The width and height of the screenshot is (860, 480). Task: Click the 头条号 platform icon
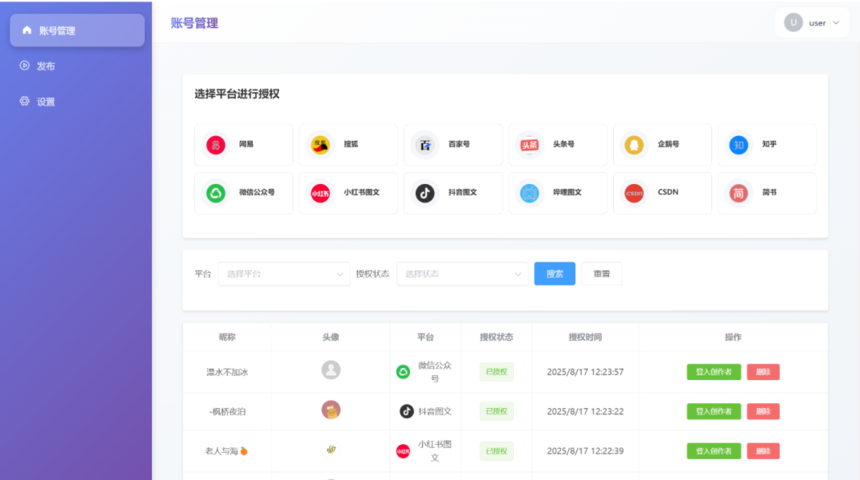529,145
